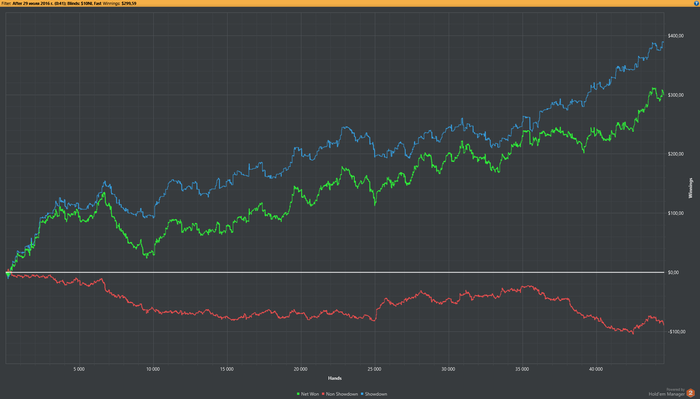The width and height of the screenshot is (700, 399).
Task: Click the 25 000 hands axis label
Action: point(375,369)
